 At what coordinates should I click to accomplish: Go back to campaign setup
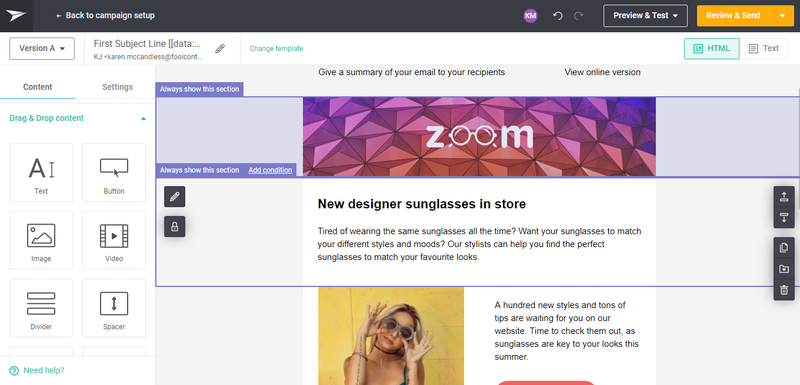coord(105,15)
